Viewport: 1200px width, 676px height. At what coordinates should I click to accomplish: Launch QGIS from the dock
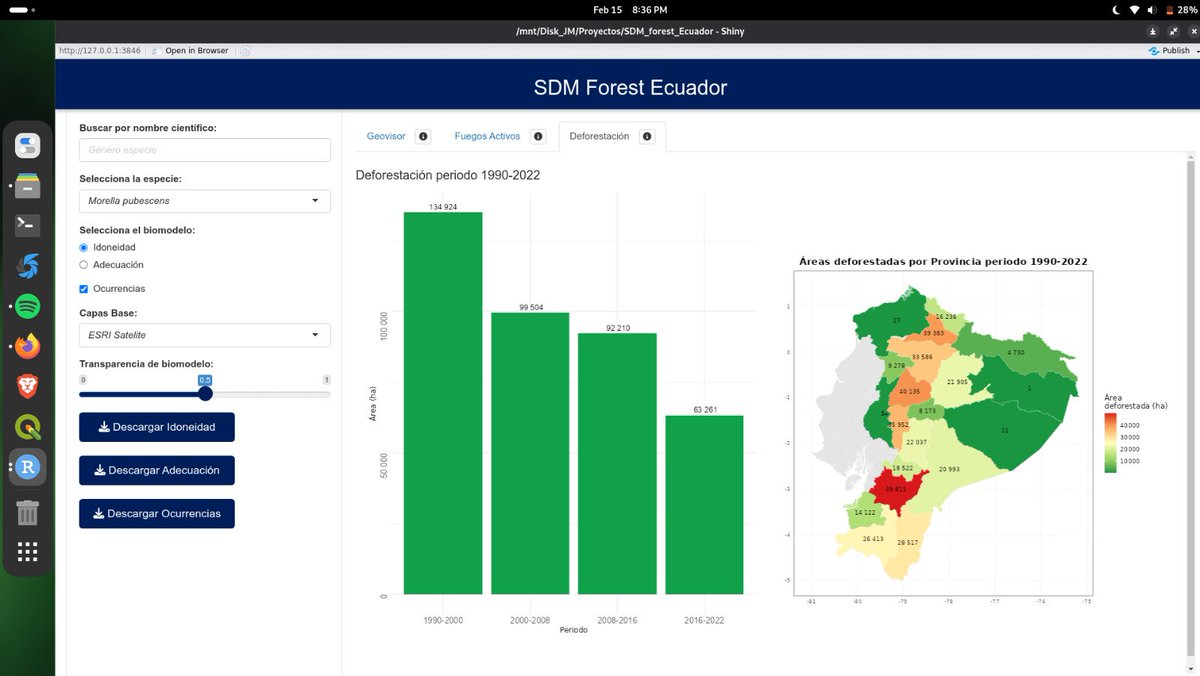pos(27,427)
